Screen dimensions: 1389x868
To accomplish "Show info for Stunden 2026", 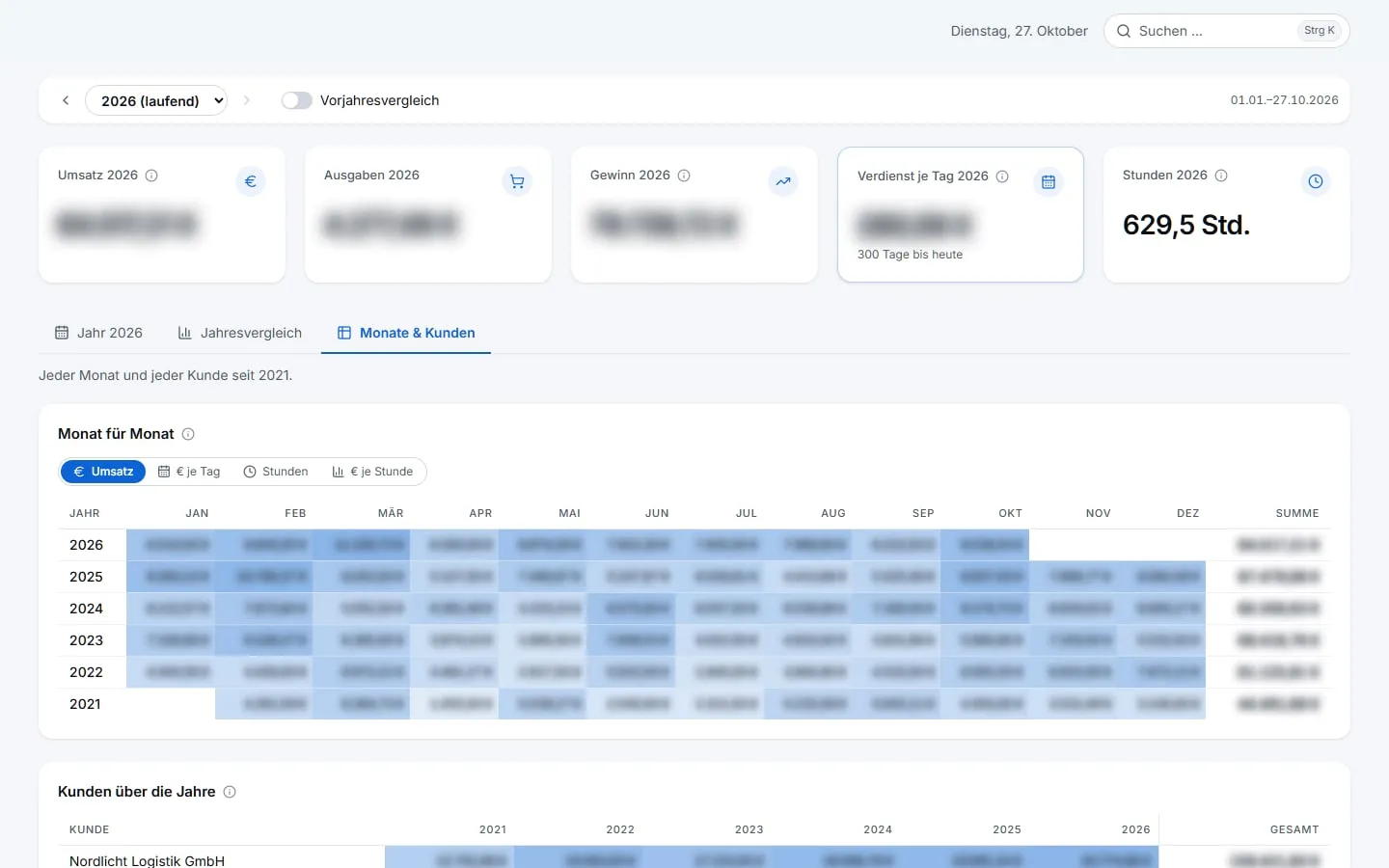I will (x=1221, y=176).
